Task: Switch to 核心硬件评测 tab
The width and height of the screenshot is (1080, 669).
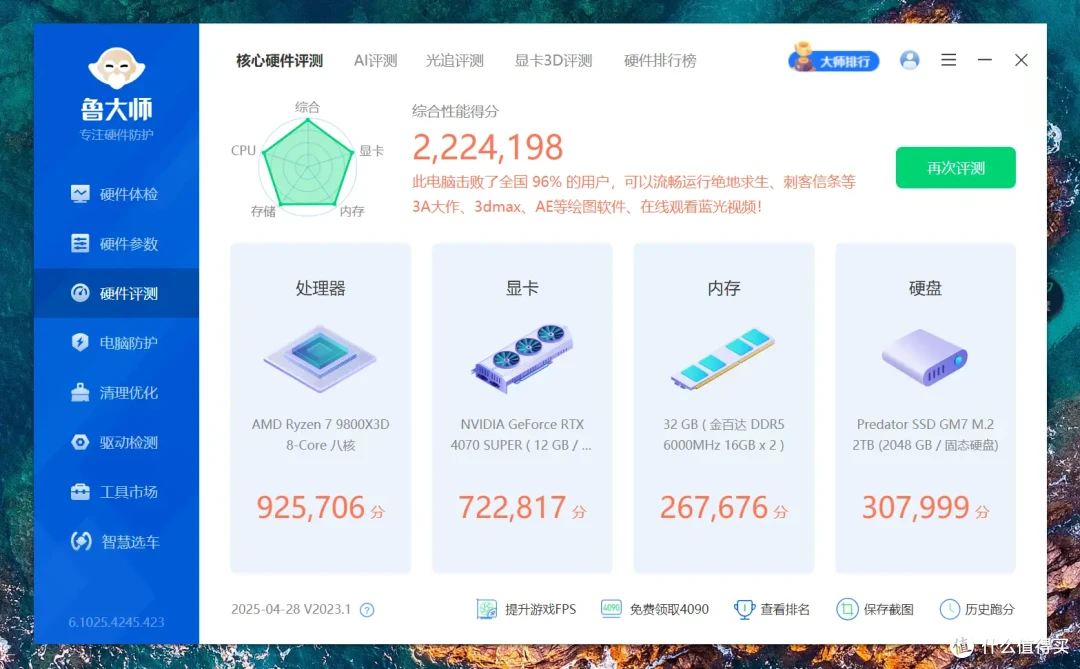Action: pyautogui.click(x=279, y=61)
